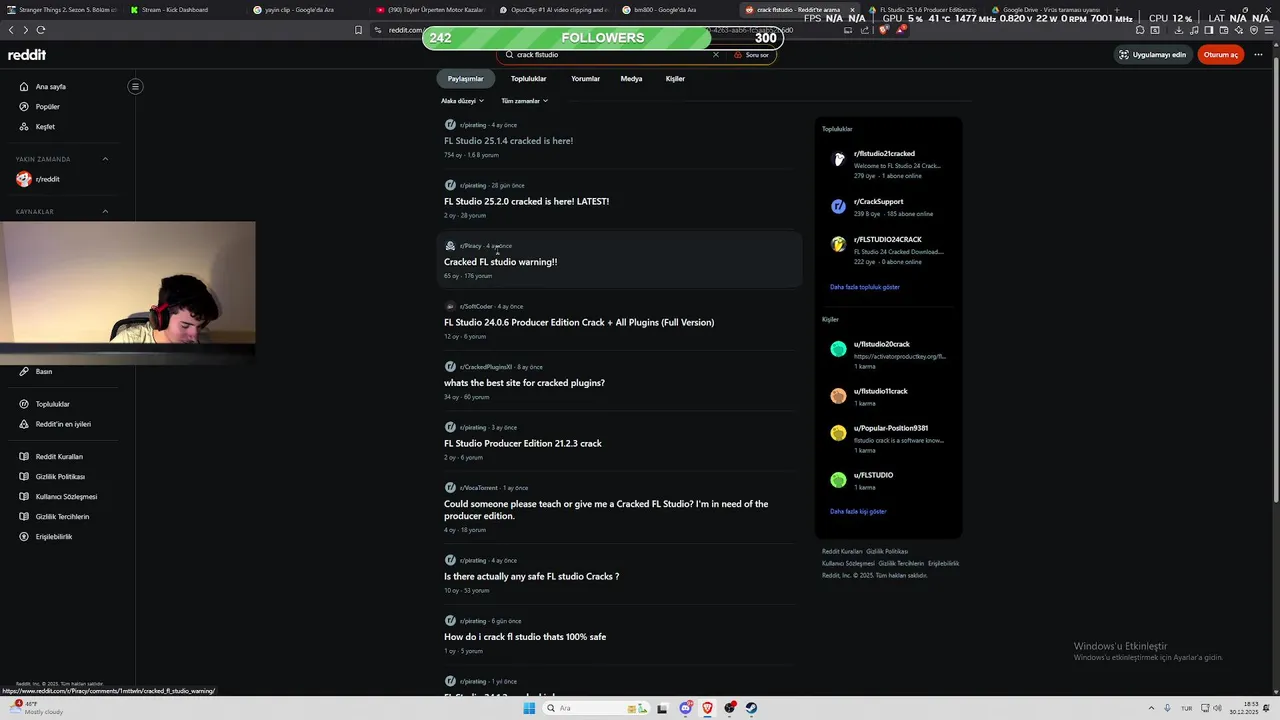The image size is (1280, 720).
Task: Open post FL Studio 25.2.0 cracked LATEST
Action: 526,201
